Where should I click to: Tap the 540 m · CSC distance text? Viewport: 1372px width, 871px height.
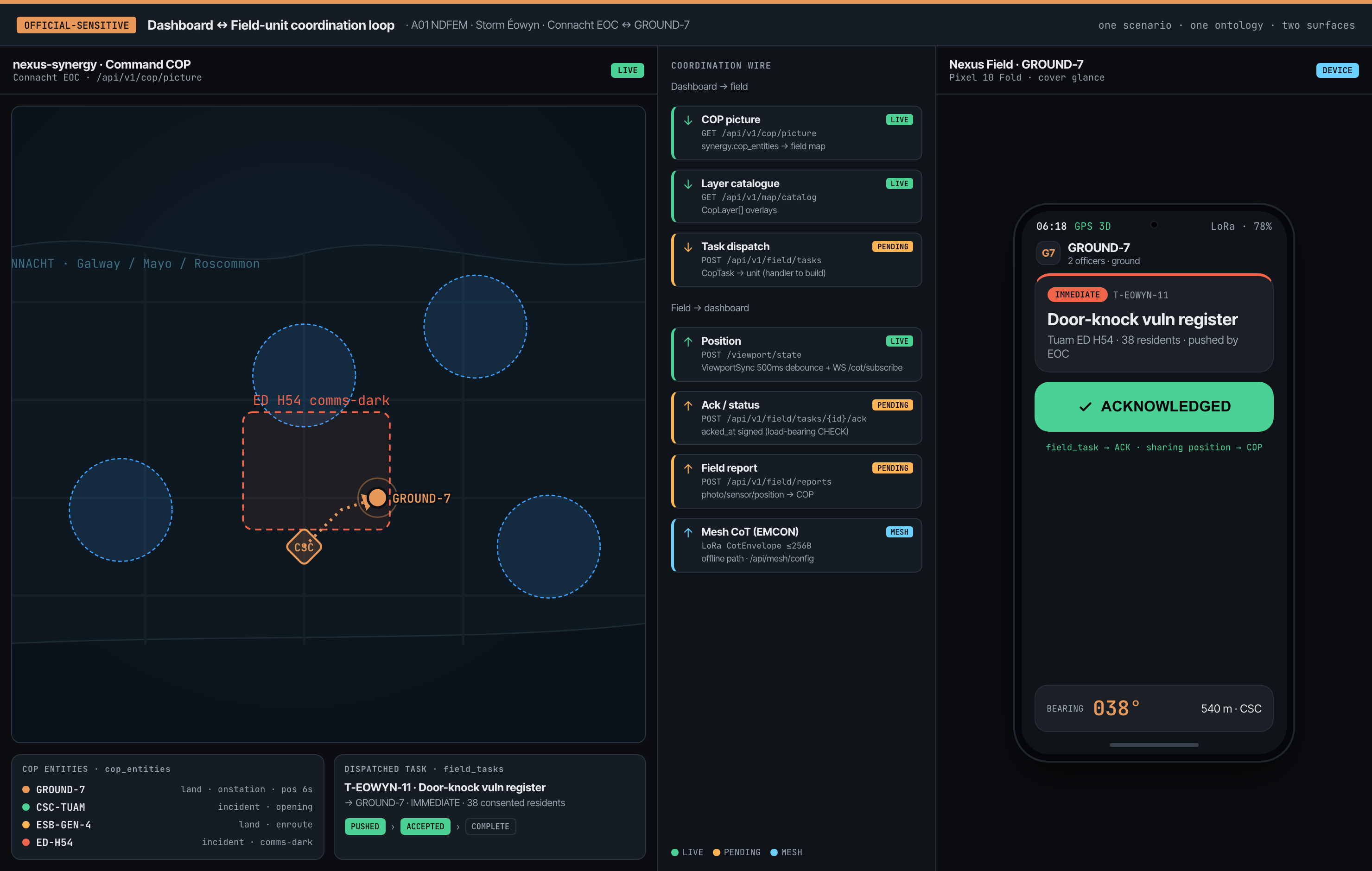(1231, 709)
